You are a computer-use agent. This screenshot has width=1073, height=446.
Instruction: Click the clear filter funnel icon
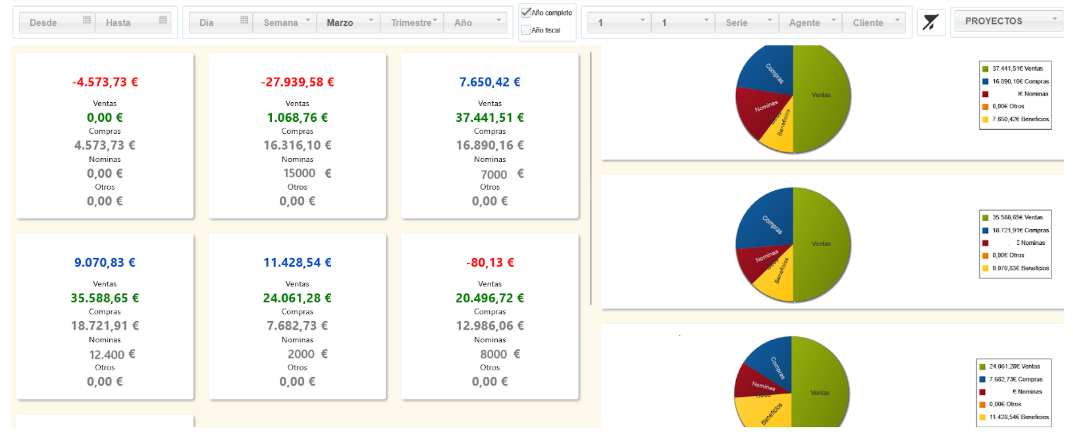(x=931, y=22)
